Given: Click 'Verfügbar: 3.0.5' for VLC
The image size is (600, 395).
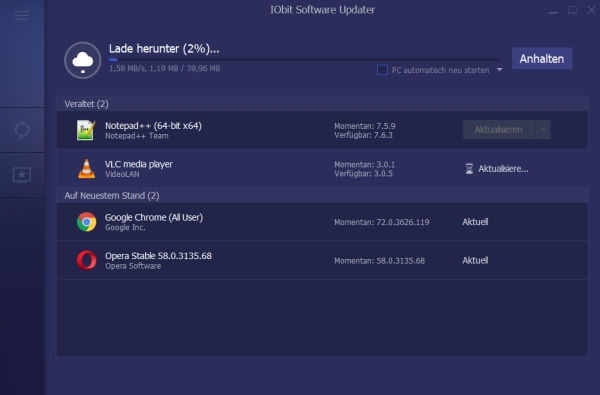Looking at the screenshot, I should pyautogui.click(x=363, y=174).
